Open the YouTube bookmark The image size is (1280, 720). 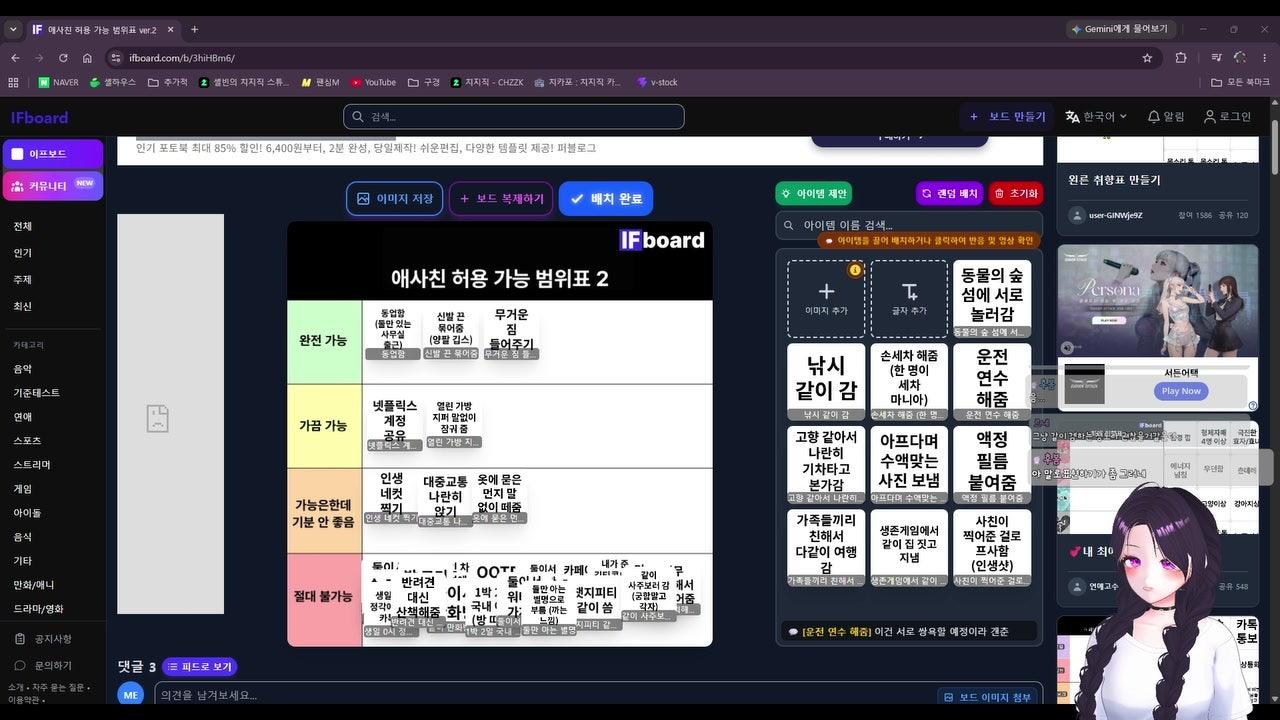[373, 82]
